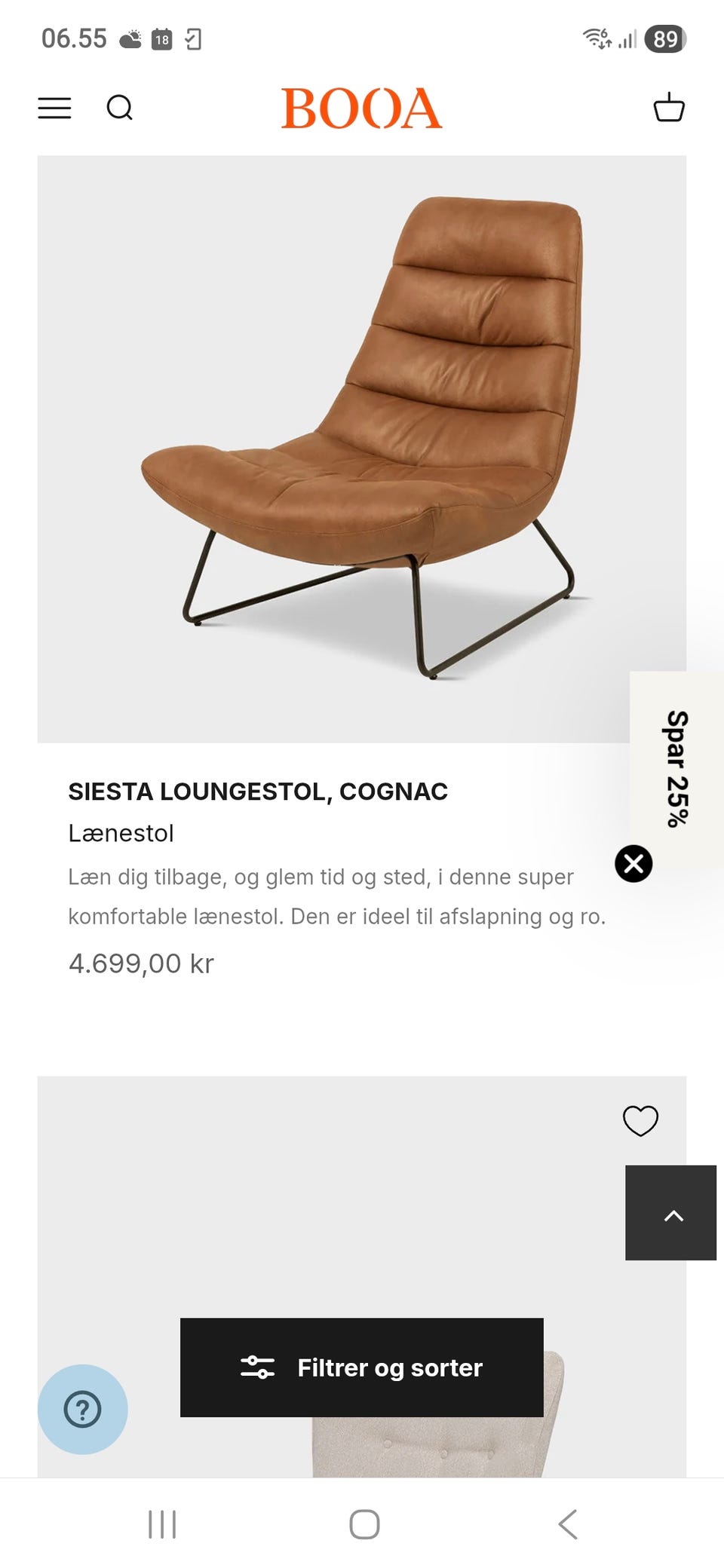Click the filter sliders icon
Image resolution: width=724 pixels, height=1568 pixels.
point(258,1367)
